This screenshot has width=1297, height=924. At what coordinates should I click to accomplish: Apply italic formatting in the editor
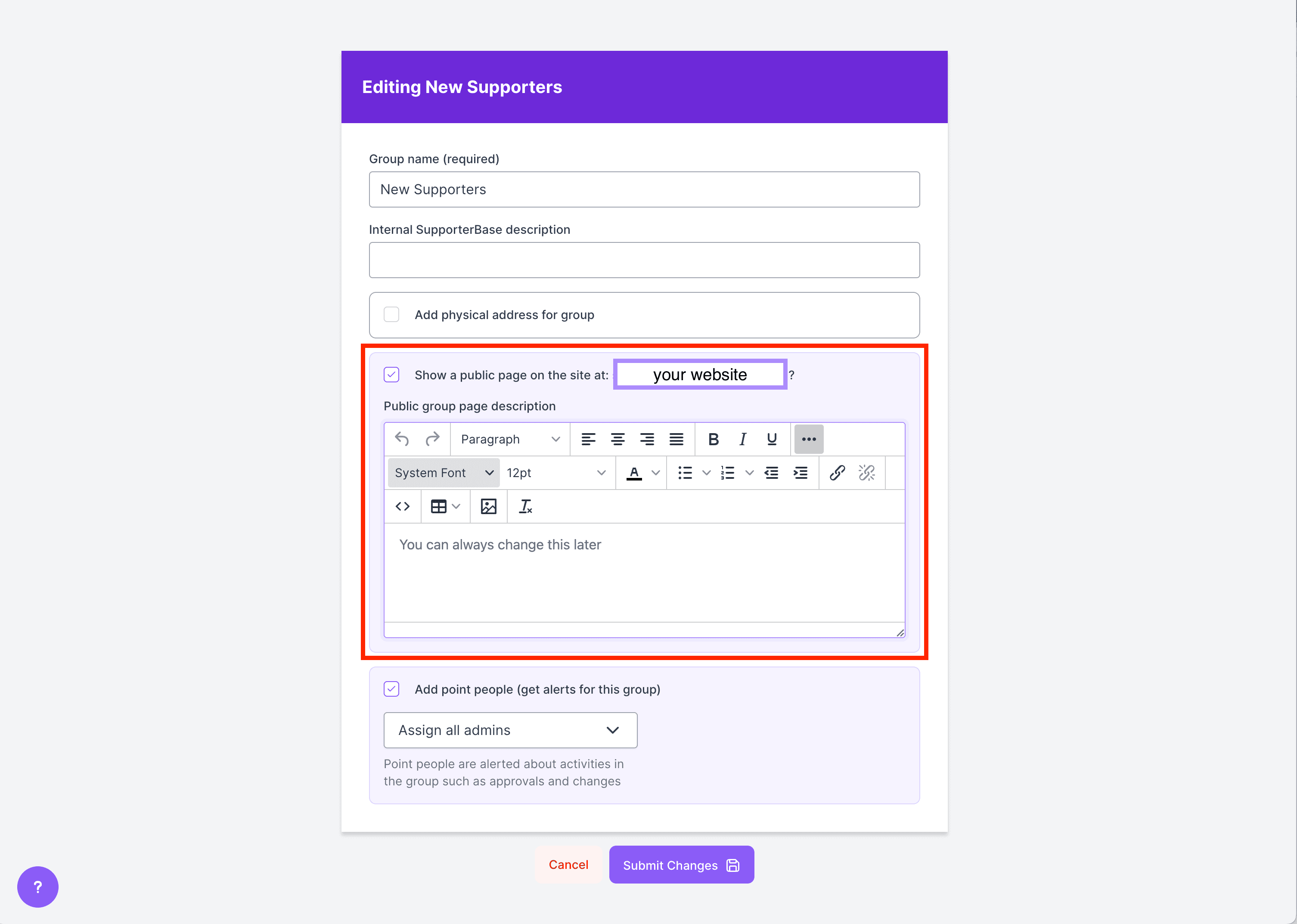click(742, 439)
